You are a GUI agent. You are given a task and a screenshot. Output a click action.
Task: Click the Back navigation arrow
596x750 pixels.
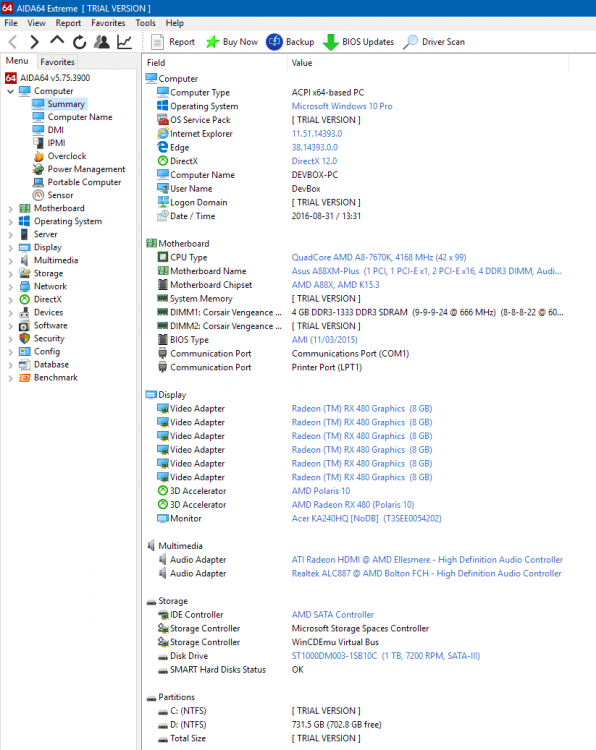pyautogui.click(x=13, y=42)
